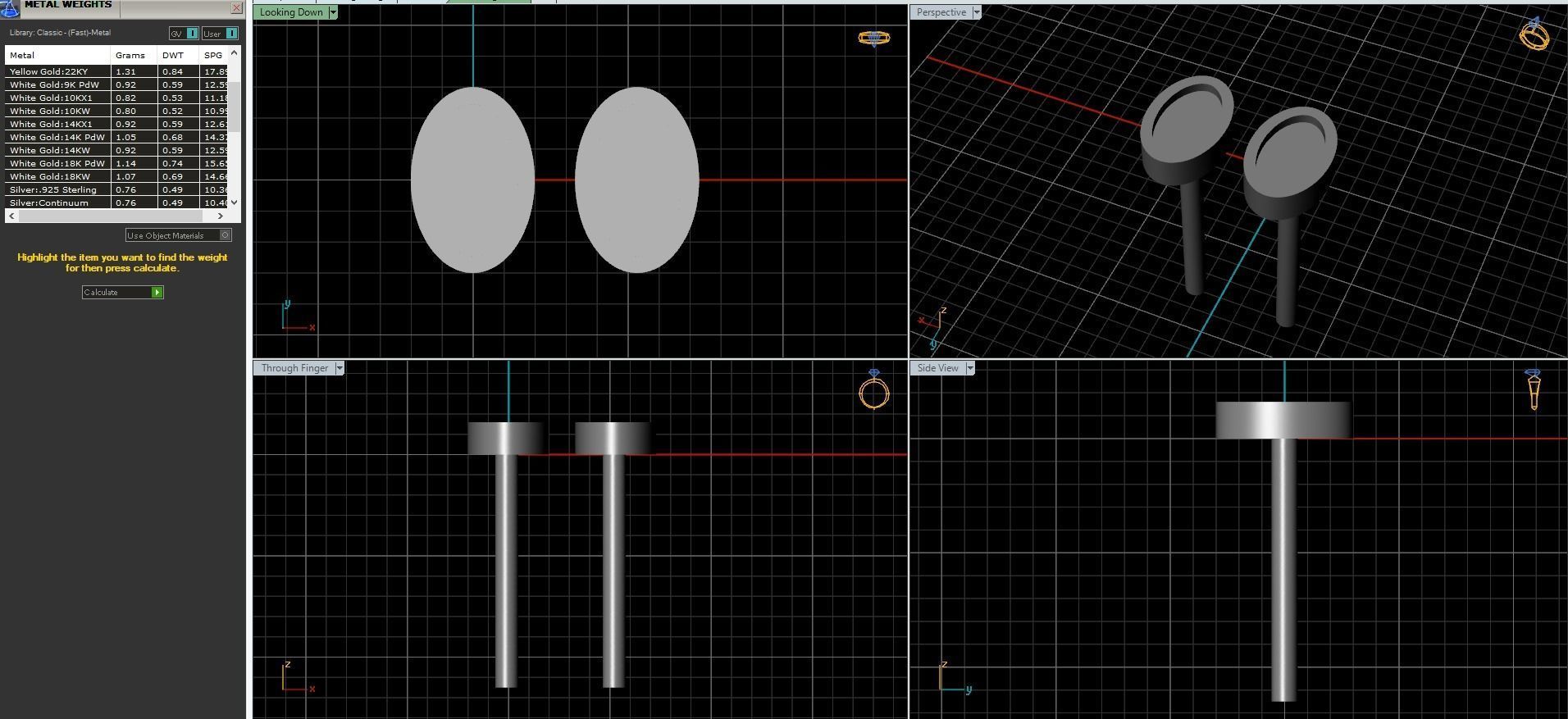1568x719 pixels.
Task: Select the White Gold:10KX1 row
Action: (x=116, y=98)
